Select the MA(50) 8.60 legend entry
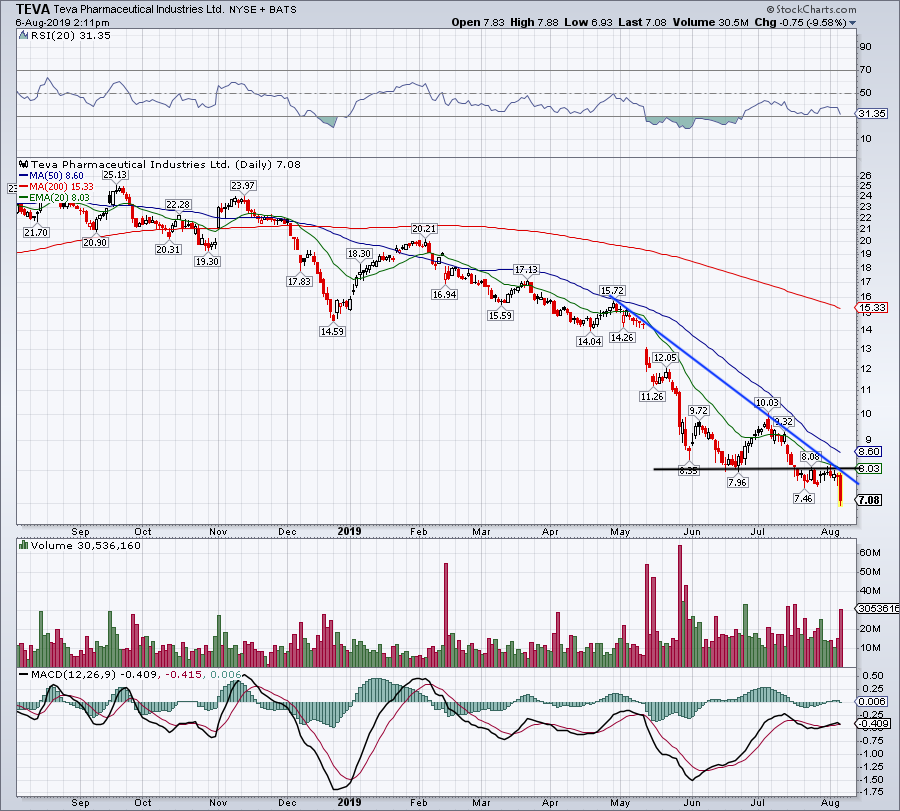Screen dimensions: 900x811 click(x=51, y=176)
